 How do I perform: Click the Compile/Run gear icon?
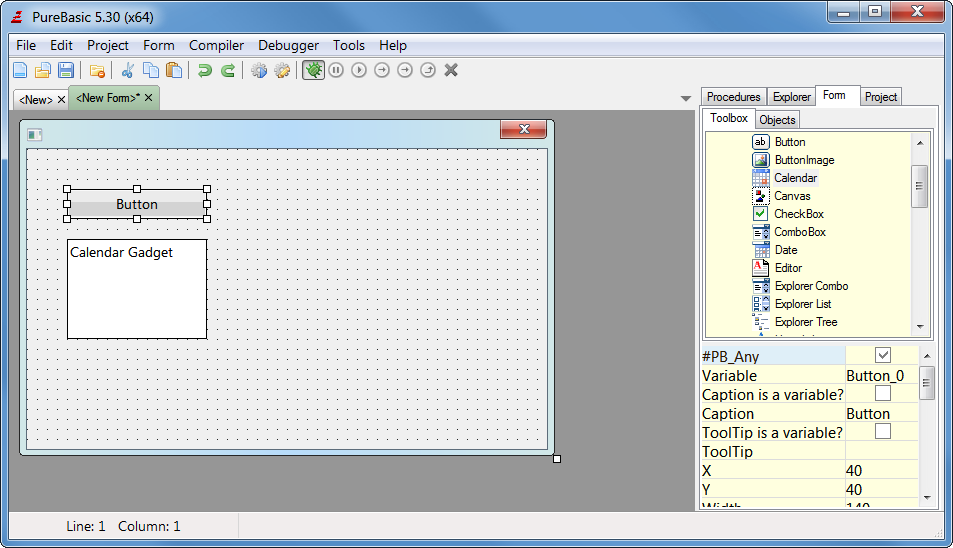[x=259, y=70]
